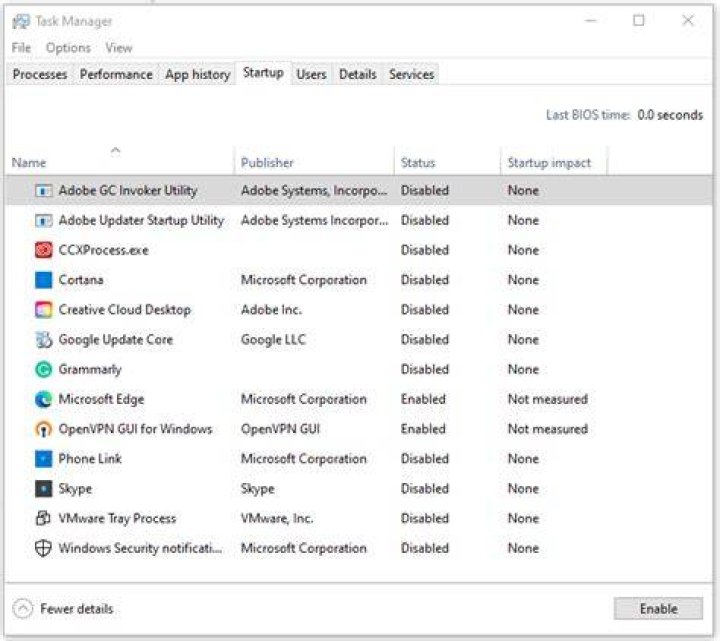Screen dimensions: 720x641
Task: Click Enabled status in Microsoft Edge row
Action: [x=423, y=399]
